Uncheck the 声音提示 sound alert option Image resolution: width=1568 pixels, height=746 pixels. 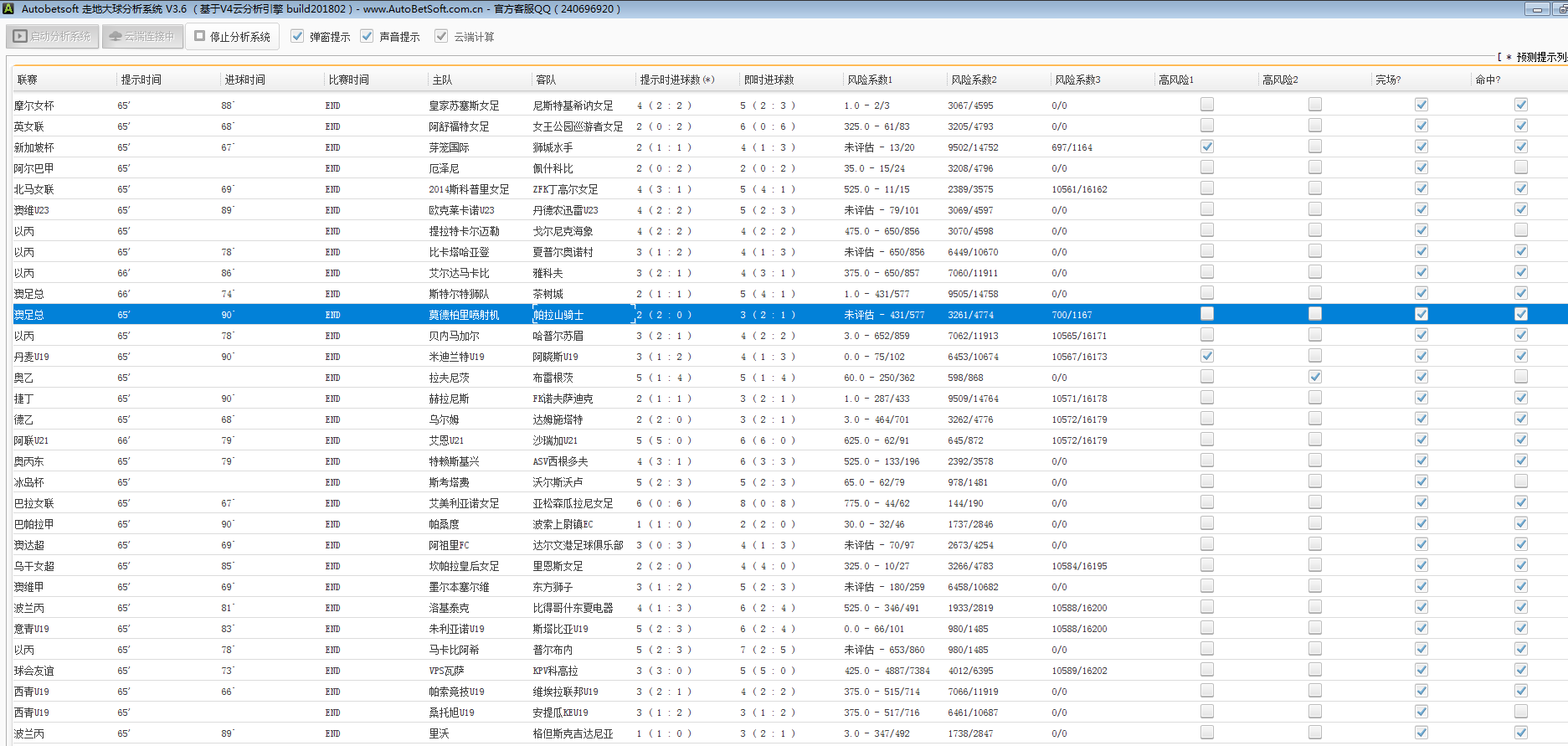(x=367, y=36)
